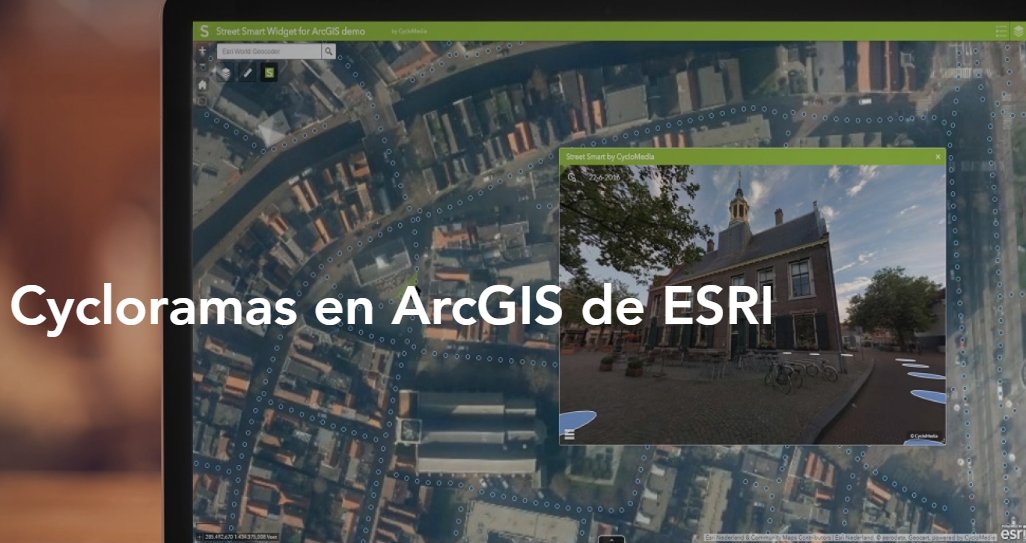Screen dimensions: 1026x543
Task: Click the Street Smart Widget for ArcGIS demo title
Action: click(291, 31)
